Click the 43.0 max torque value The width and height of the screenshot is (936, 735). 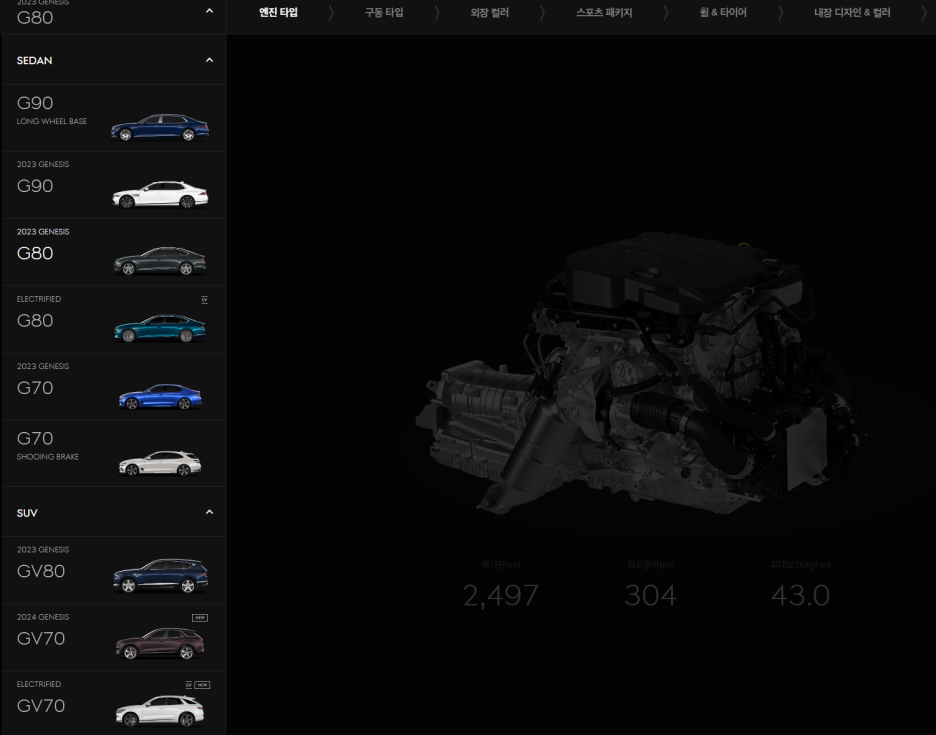pyautogui.click(x=800, y=595)
